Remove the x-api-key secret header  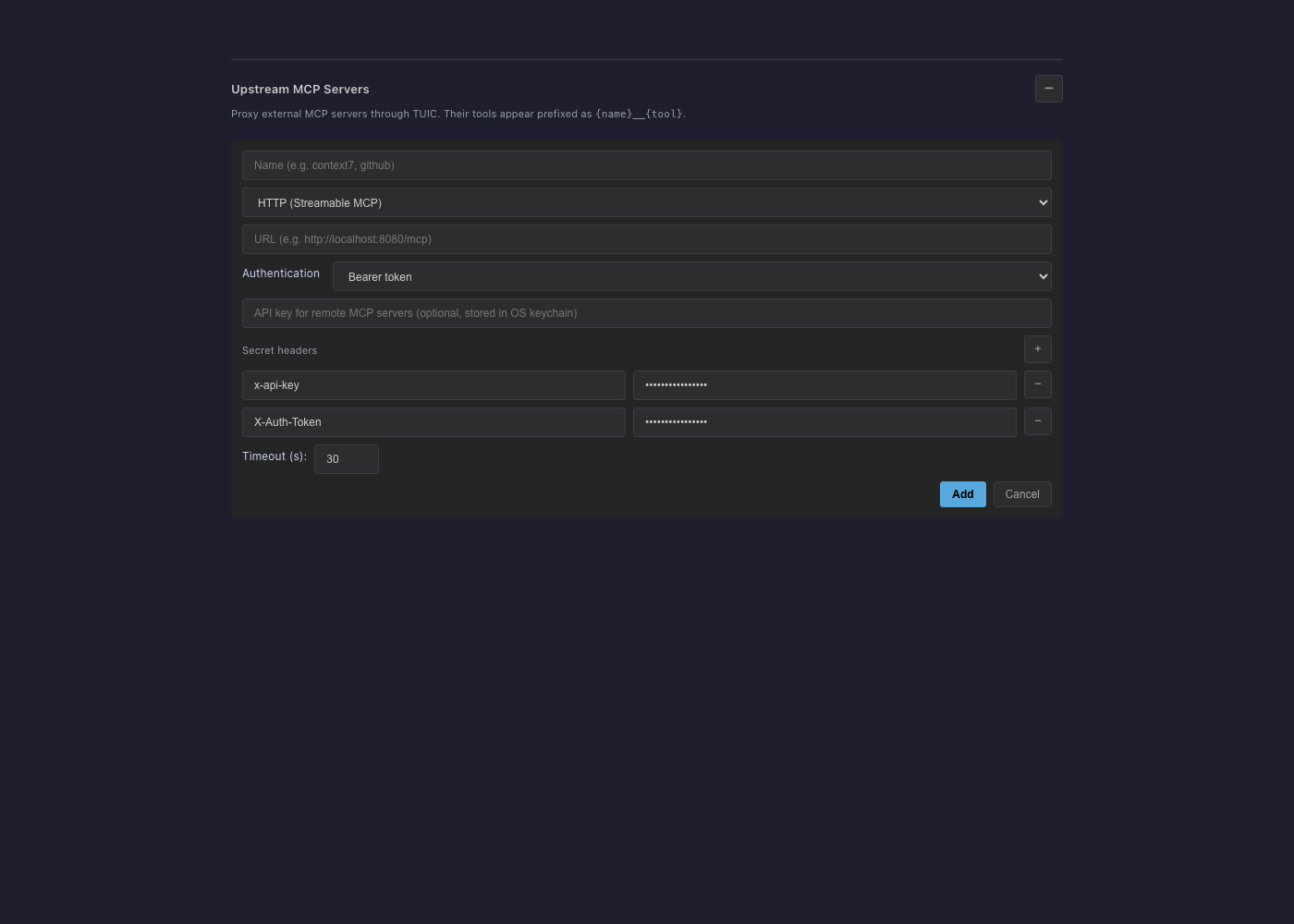pyautogui.click(x=1037, y=384)
